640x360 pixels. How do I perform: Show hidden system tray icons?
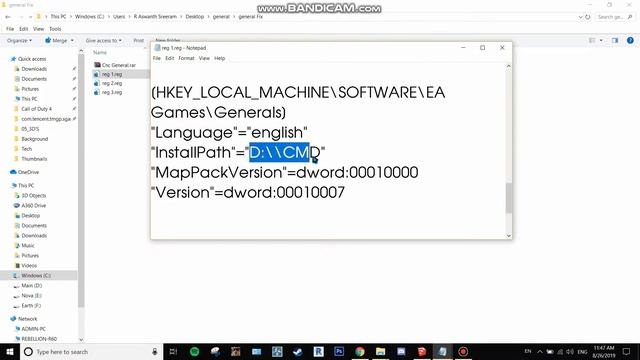[540, 351]
